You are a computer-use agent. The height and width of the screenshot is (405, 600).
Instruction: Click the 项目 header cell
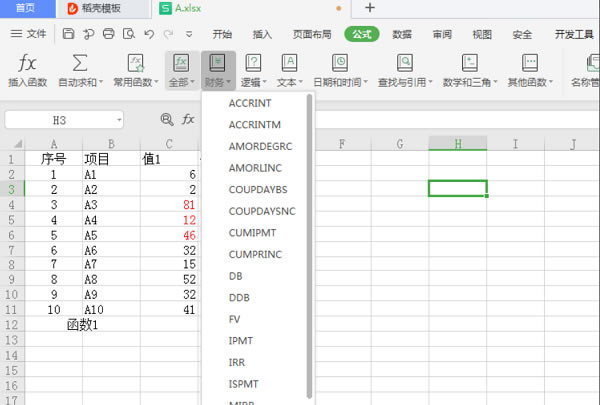click(111, 159)
